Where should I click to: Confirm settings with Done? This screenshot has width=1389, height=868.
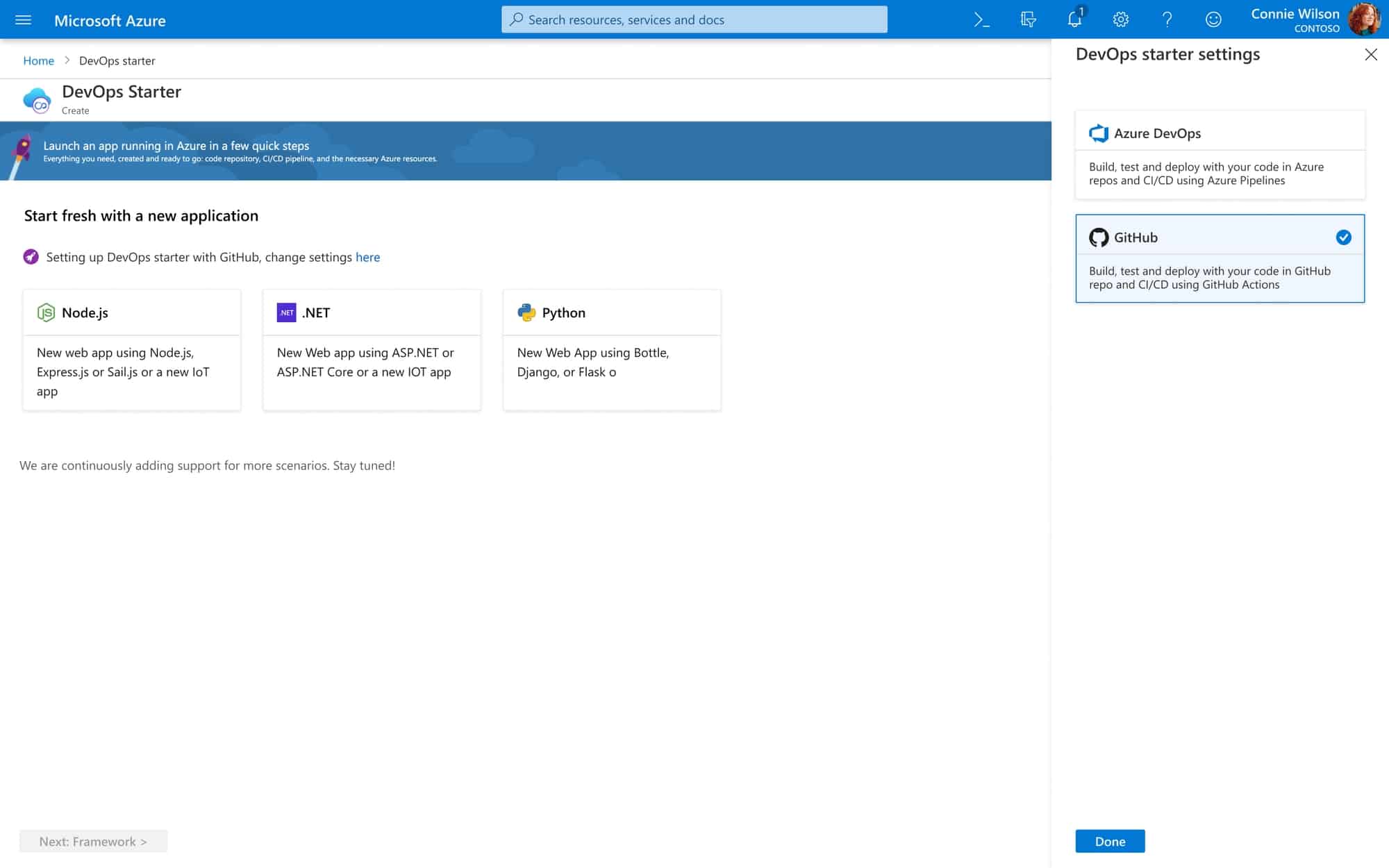point(1109,841)
